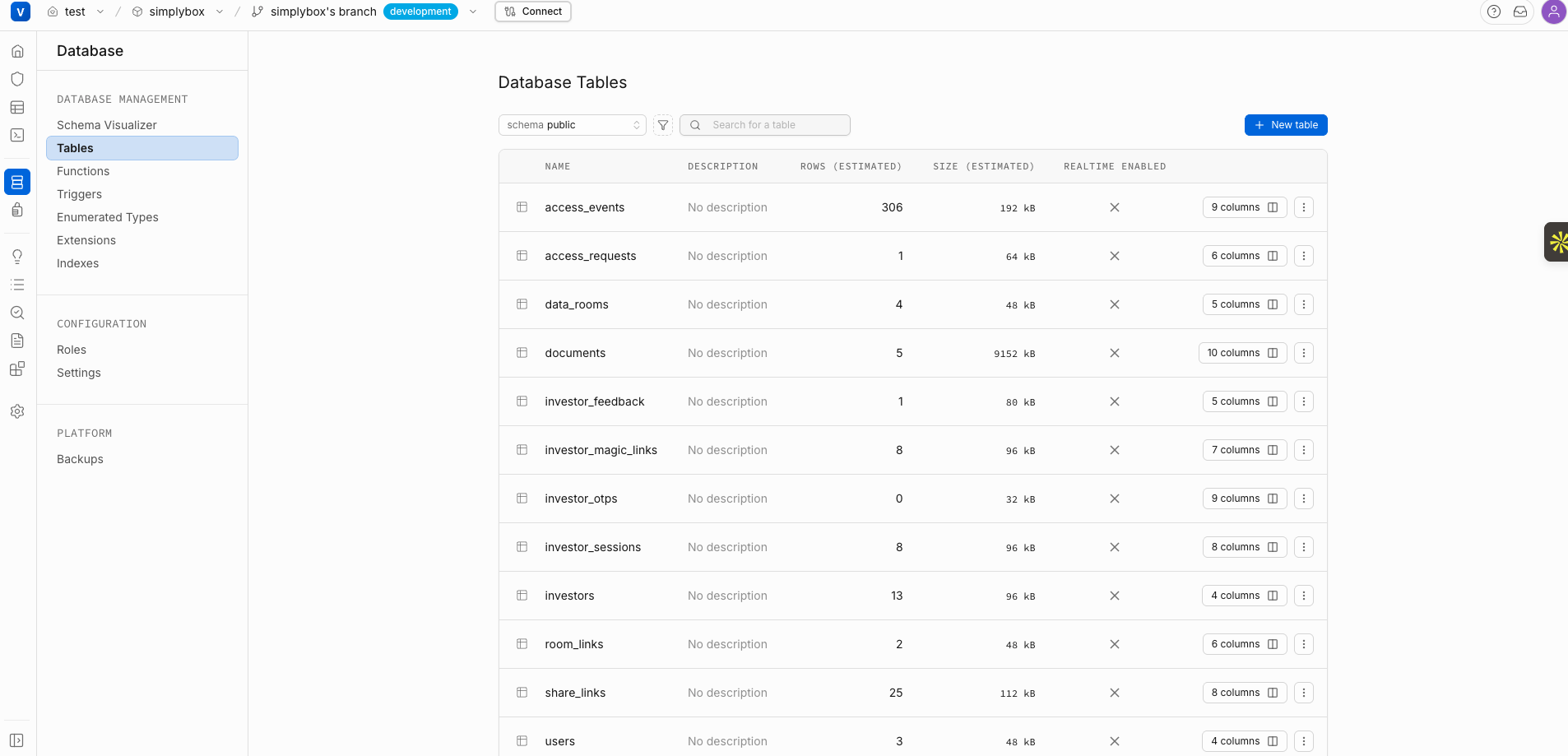View 4 columns of investors
Viewport: 1568px width, 756px height.
[1245, 596]
